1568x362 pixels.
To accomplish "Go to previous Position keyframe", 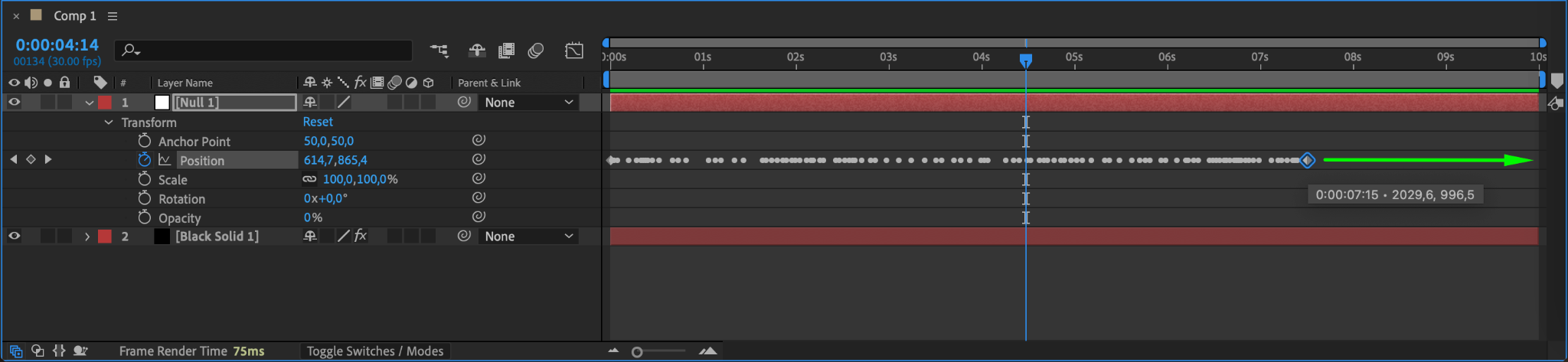I will [x=13, y=159].
